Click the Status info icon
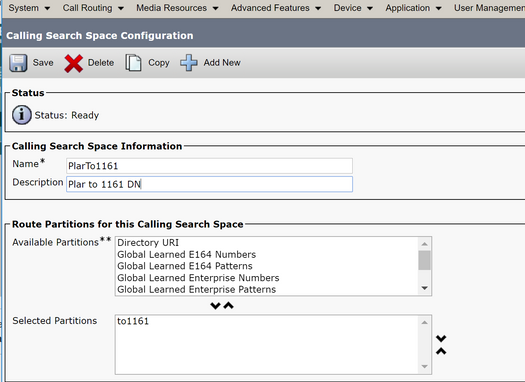 (22, 115)
